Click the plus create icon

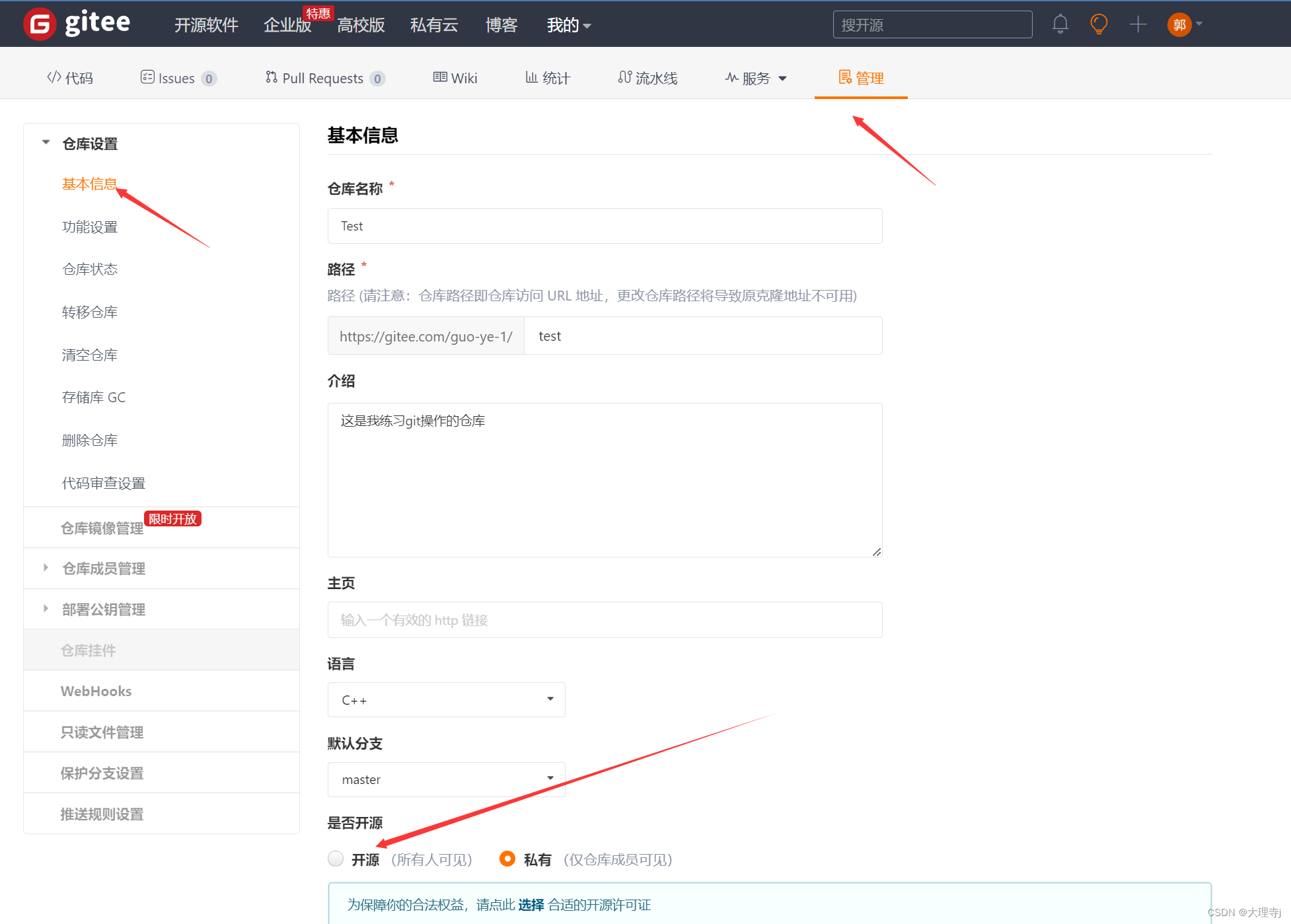tap(1138, 24)
